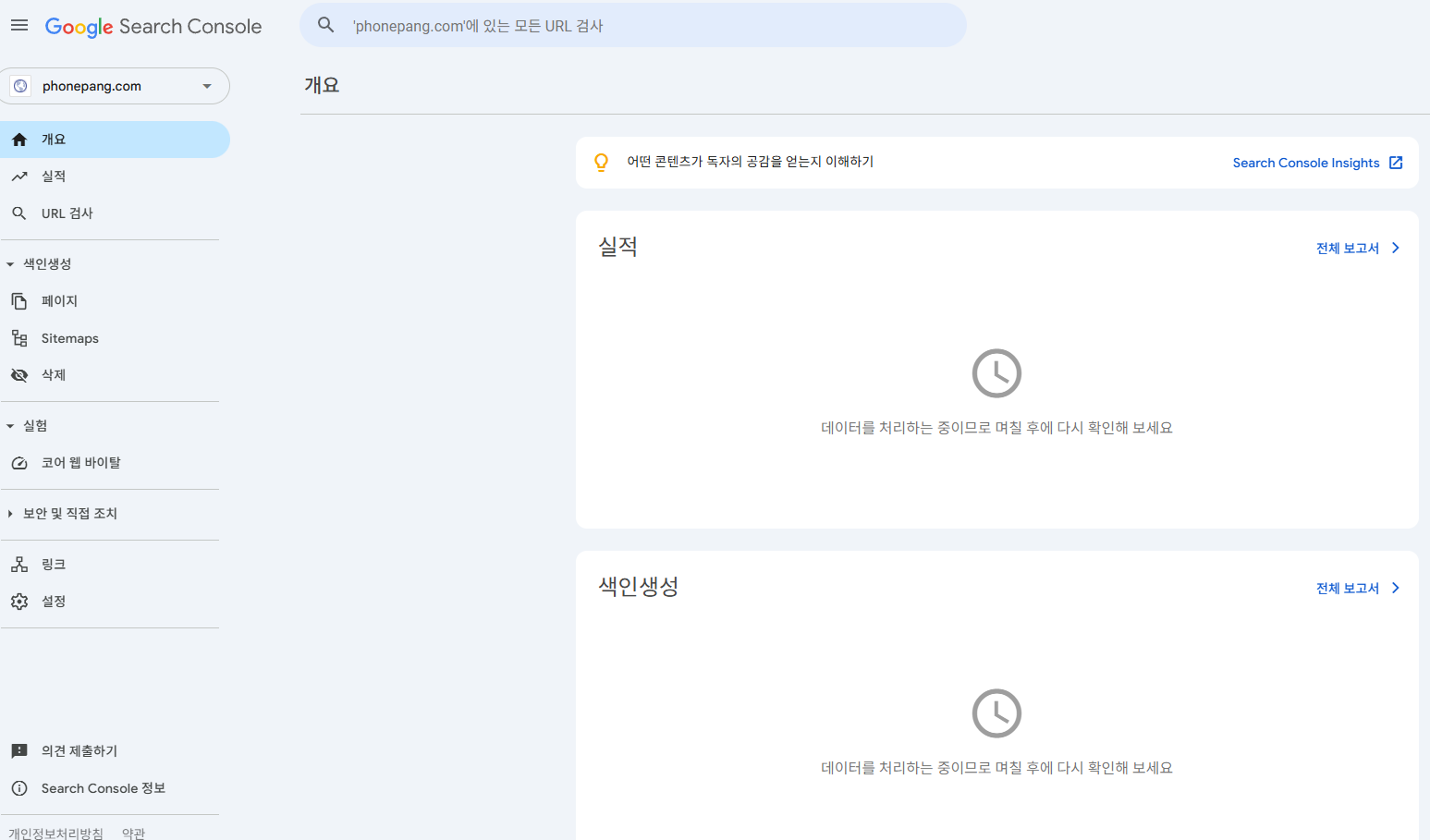1430x840 pixels.
Task: Click the clock icon in 실적 card
Action: tap(996, 373)
